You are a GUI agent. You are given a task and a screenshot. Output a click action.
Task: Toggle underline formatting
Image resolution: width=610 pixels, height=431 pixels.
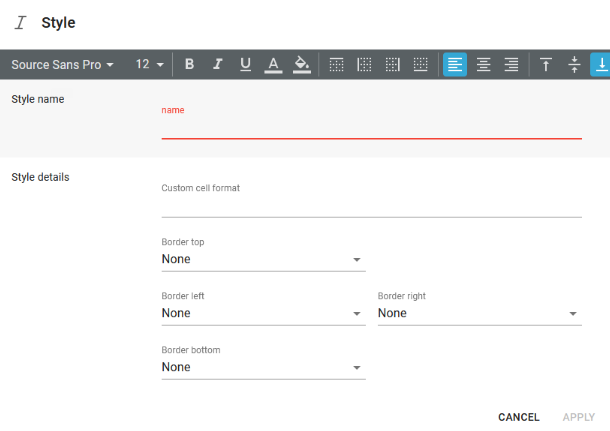click(x=245, y=64)
